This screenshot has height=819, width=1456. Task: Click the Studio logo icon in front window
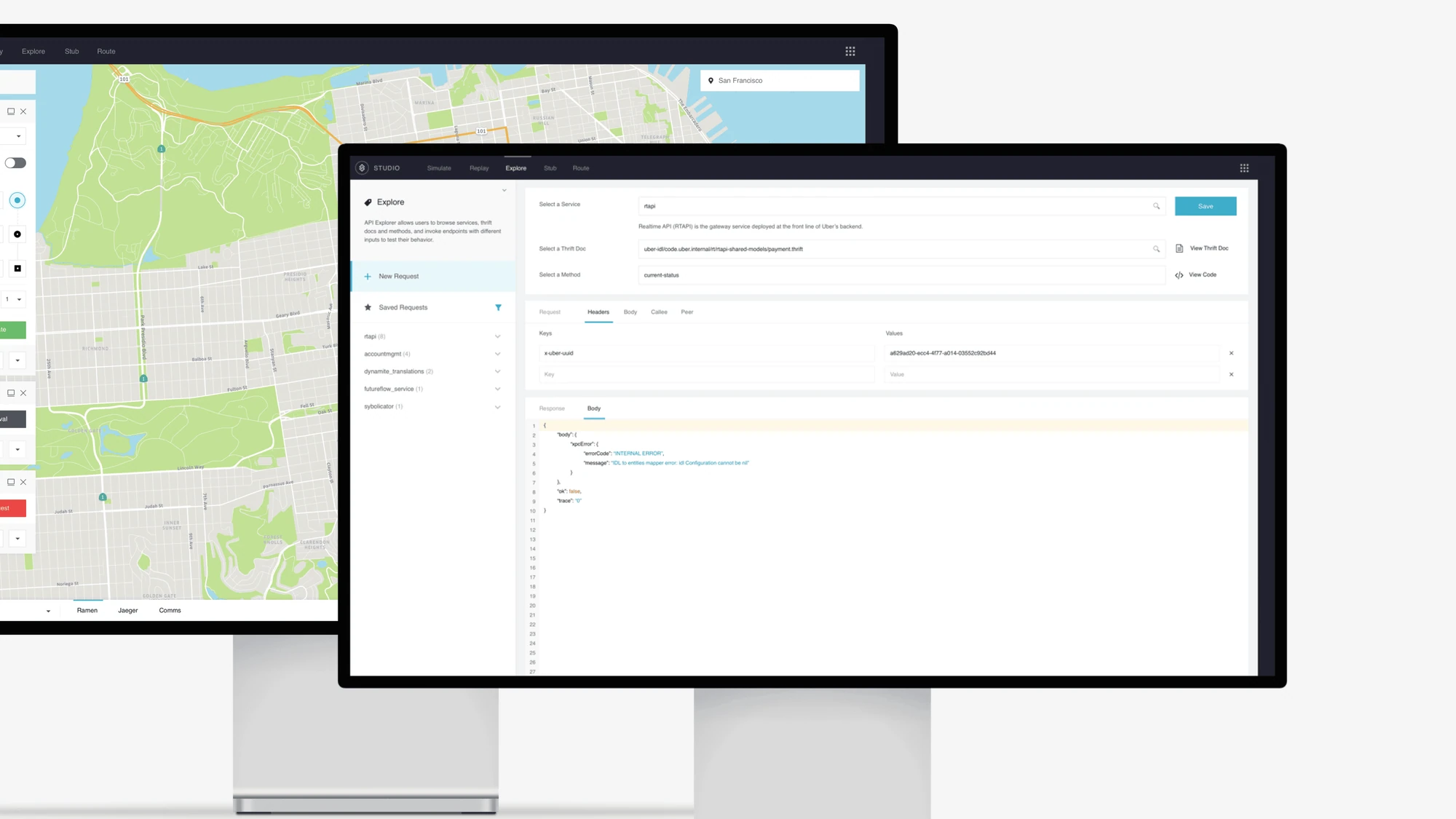coord(362,168)
